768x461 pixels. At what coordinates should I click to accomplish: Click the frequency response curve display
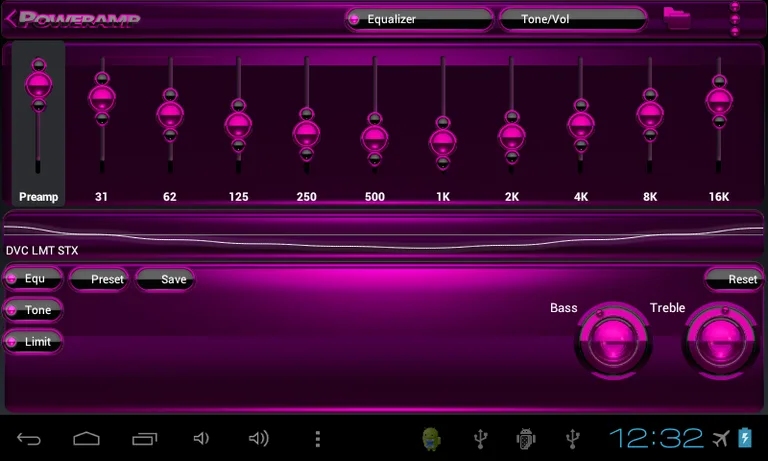[x=384, y=235]
